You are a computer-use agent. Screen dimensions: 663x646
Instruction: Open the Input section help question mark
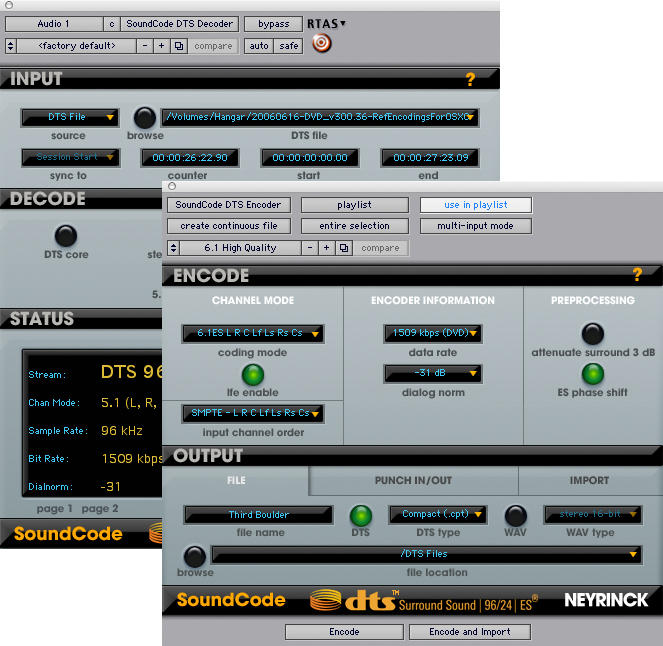tap(470, 79)
